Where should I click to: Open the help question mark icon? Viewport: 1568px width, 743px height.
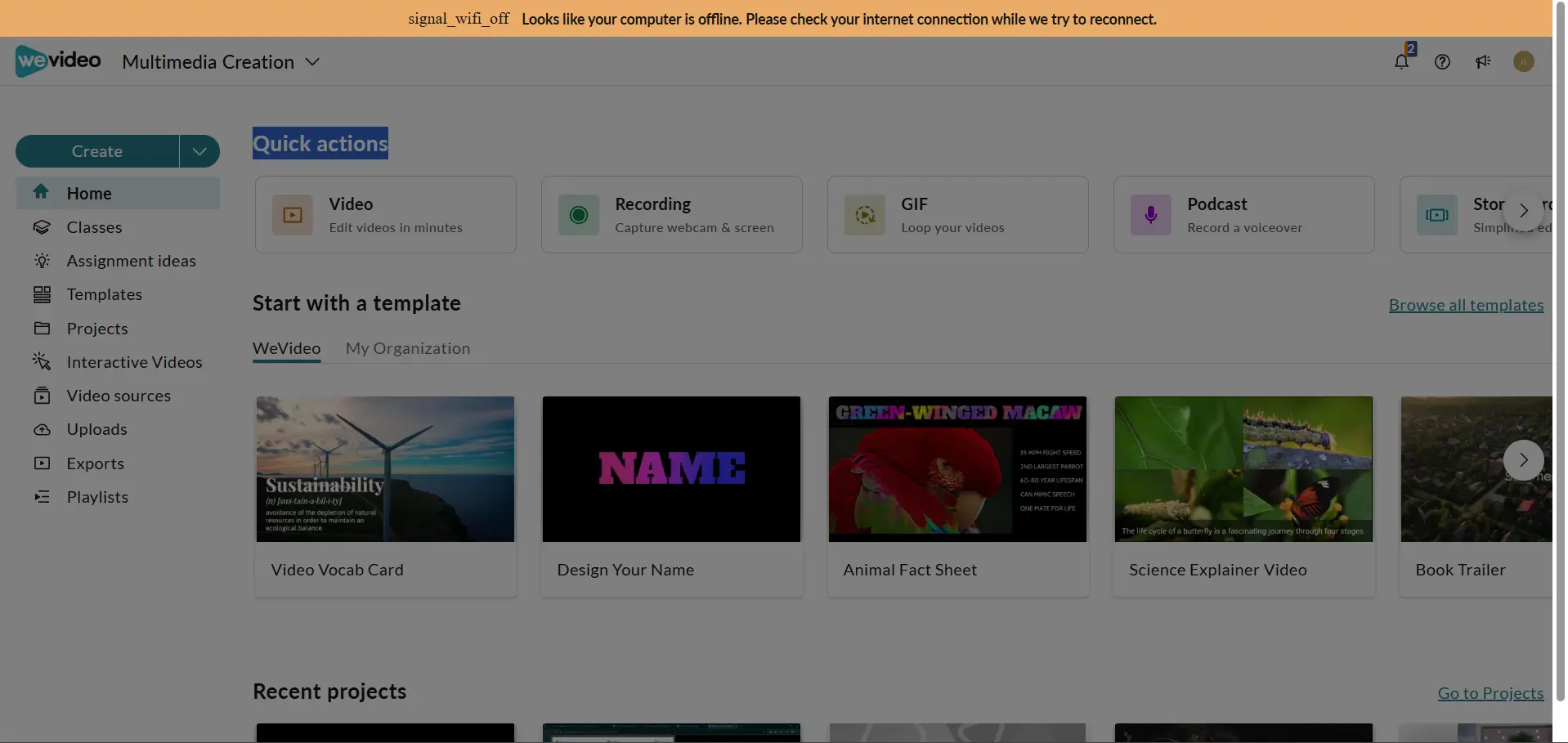point(1442,61)
